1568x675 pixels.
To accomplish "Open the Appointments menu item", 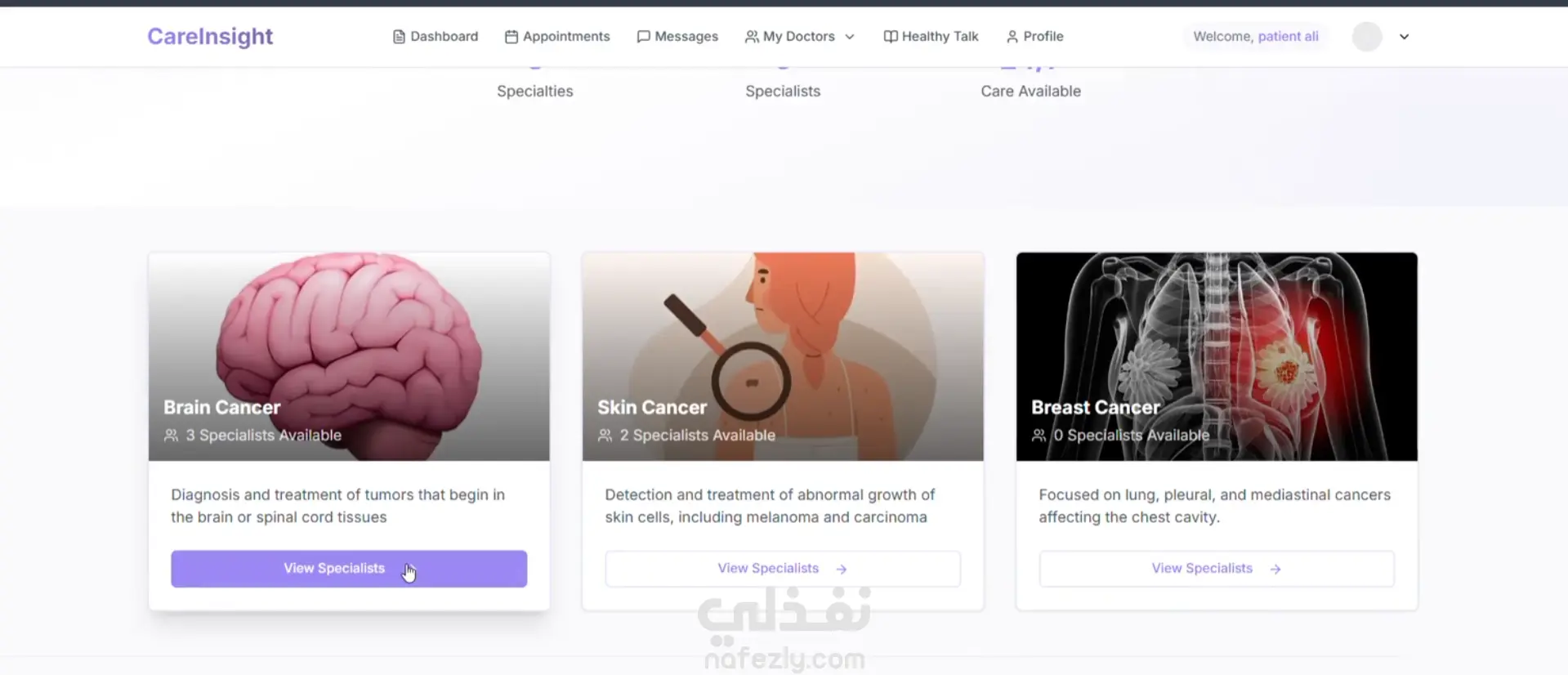I will pyautogui.click(x=557, y=37).
